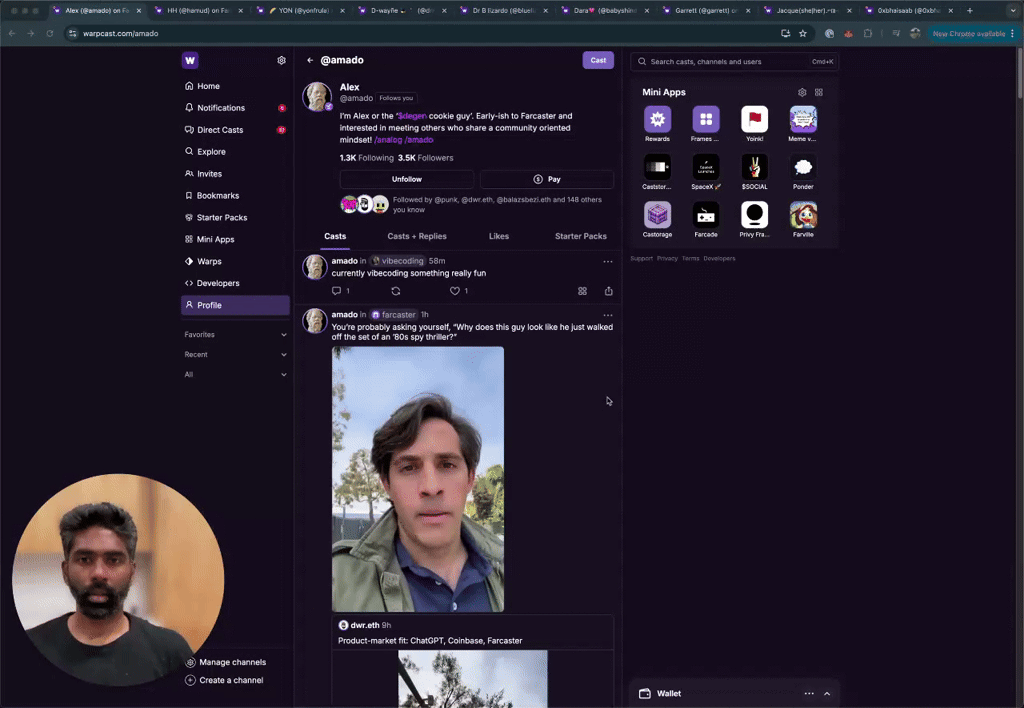Launch the Yoink! mini app

tap(754, 120)
